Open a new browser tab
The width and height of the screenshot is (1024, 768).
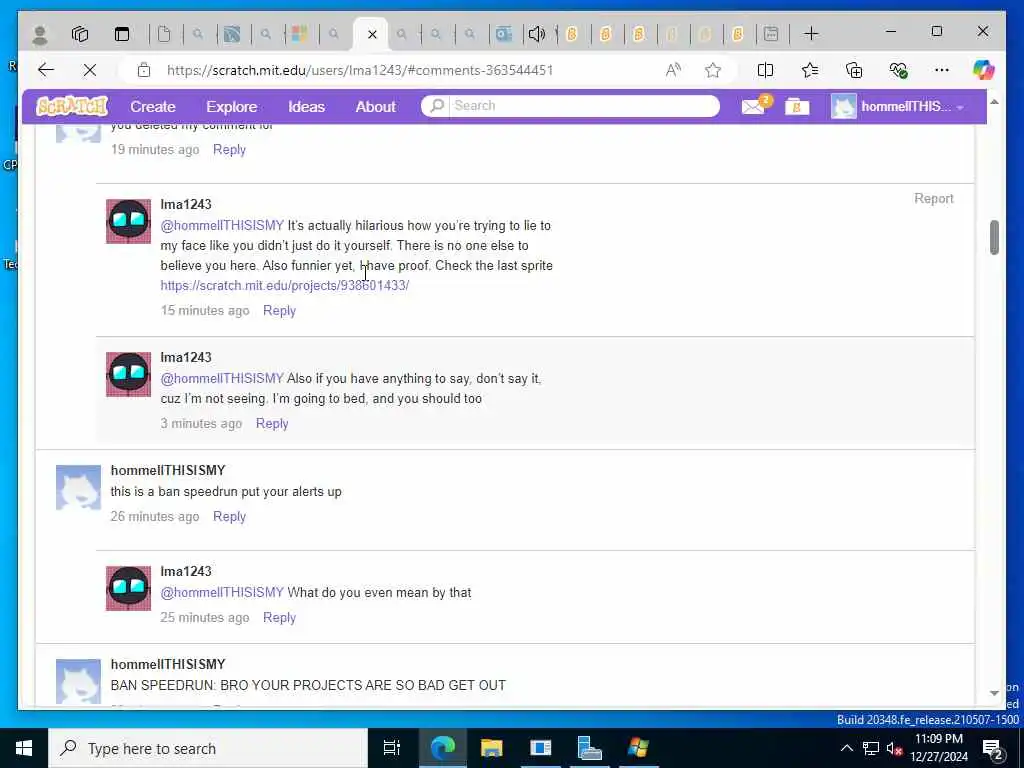(x=811, y=34)
